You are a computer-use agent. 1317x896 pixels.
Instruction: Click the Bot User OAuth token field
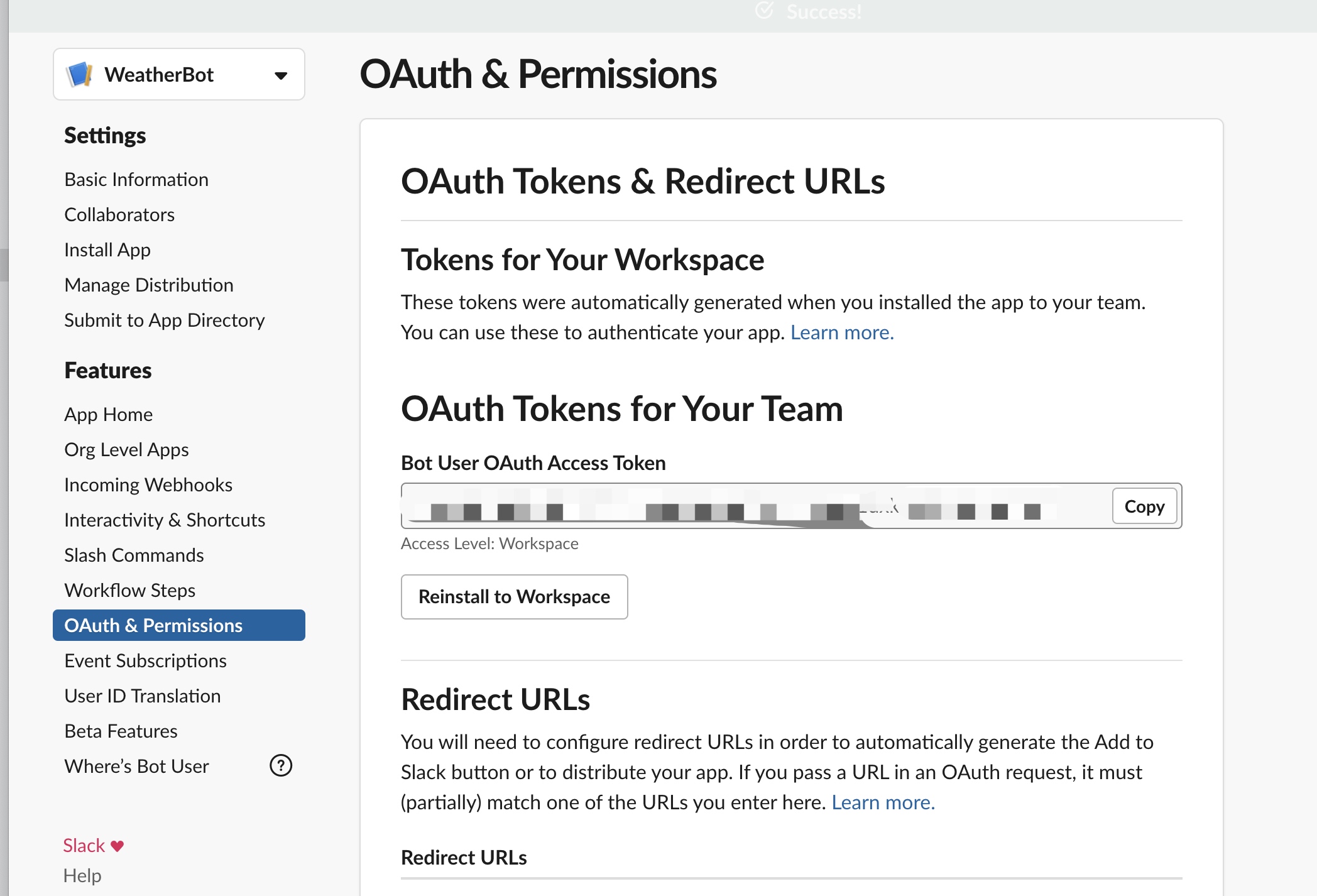point(754,506)
